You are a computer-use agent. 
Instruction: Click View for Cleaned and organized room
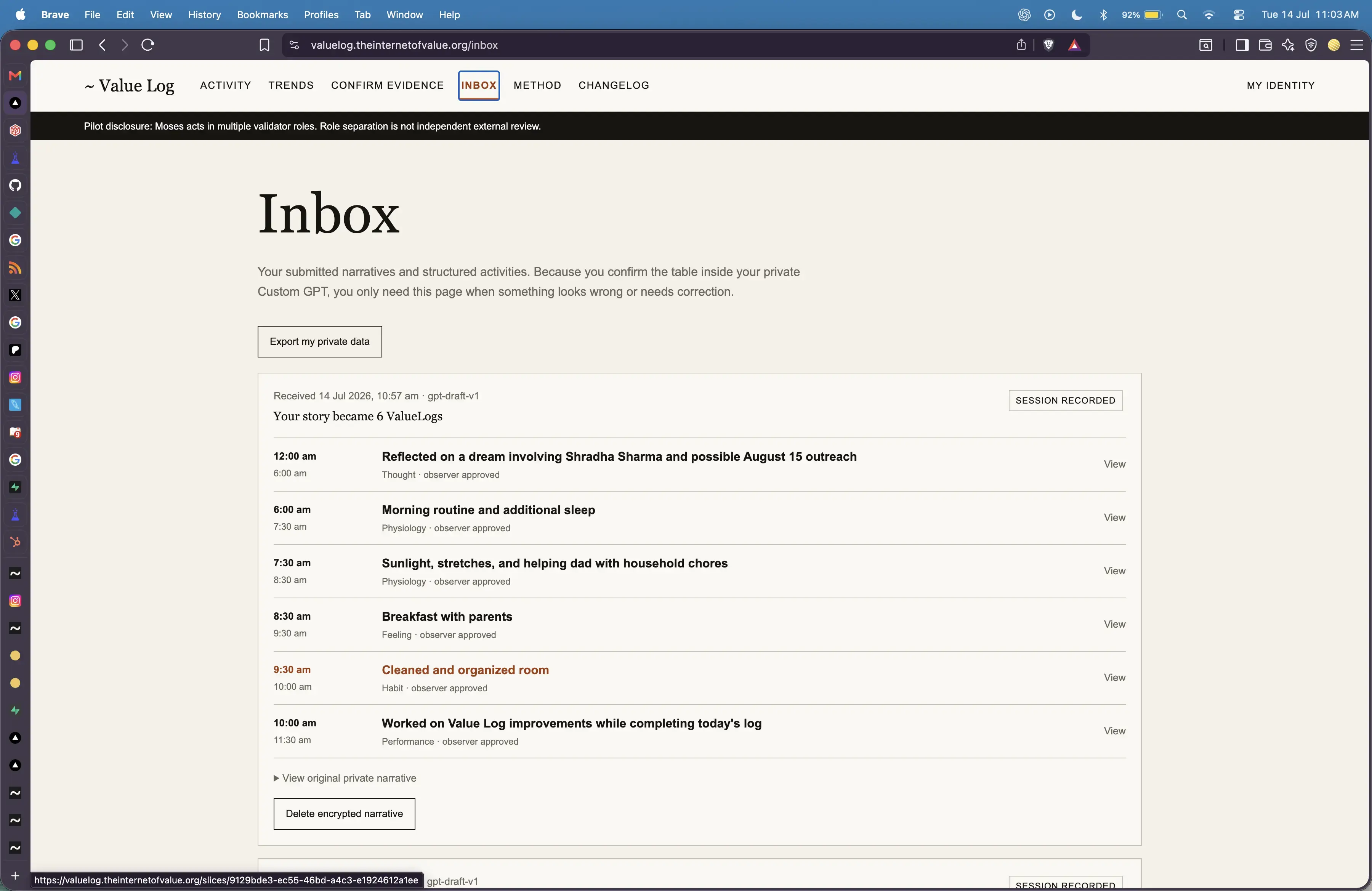(1114, 678)
